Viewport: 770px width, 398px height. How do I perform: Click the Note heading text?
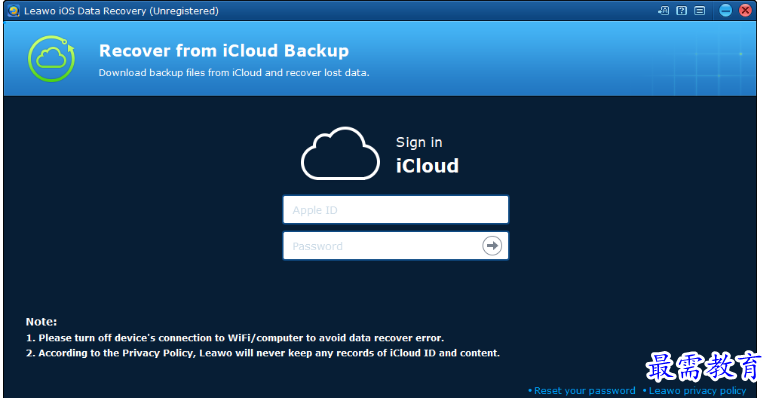[41, 322]
